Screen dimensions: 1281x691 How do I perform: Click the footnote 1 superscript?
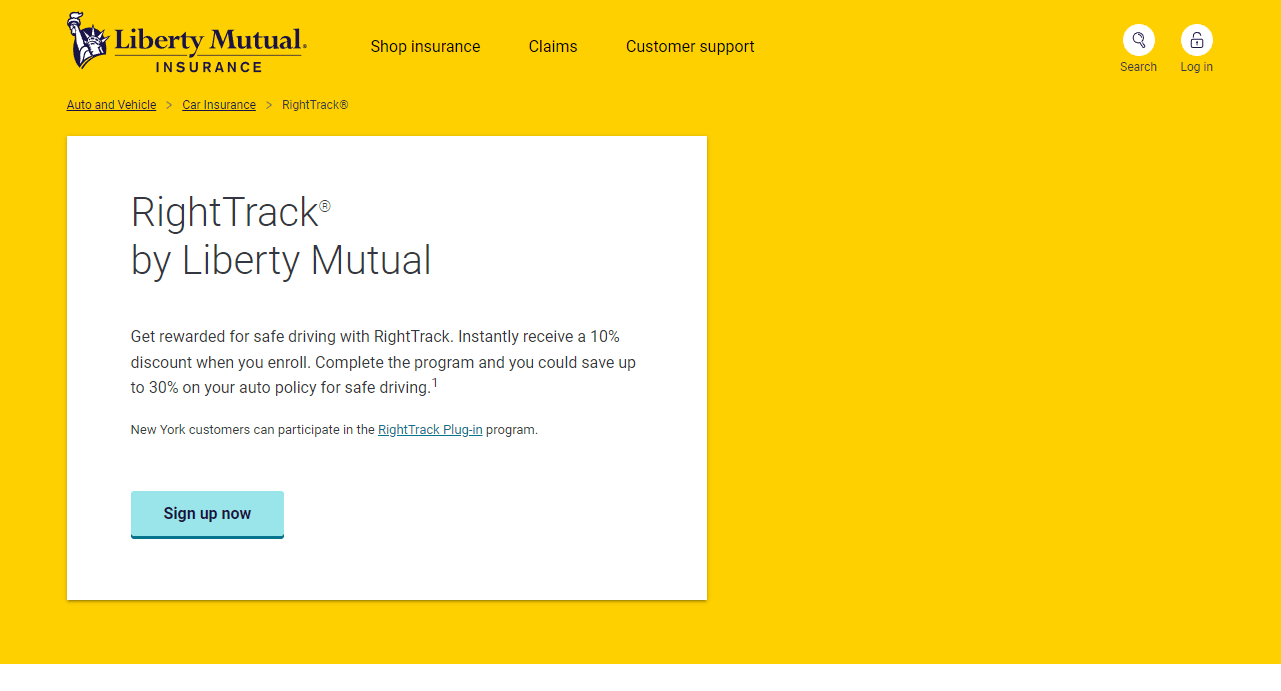click(435, 383)
